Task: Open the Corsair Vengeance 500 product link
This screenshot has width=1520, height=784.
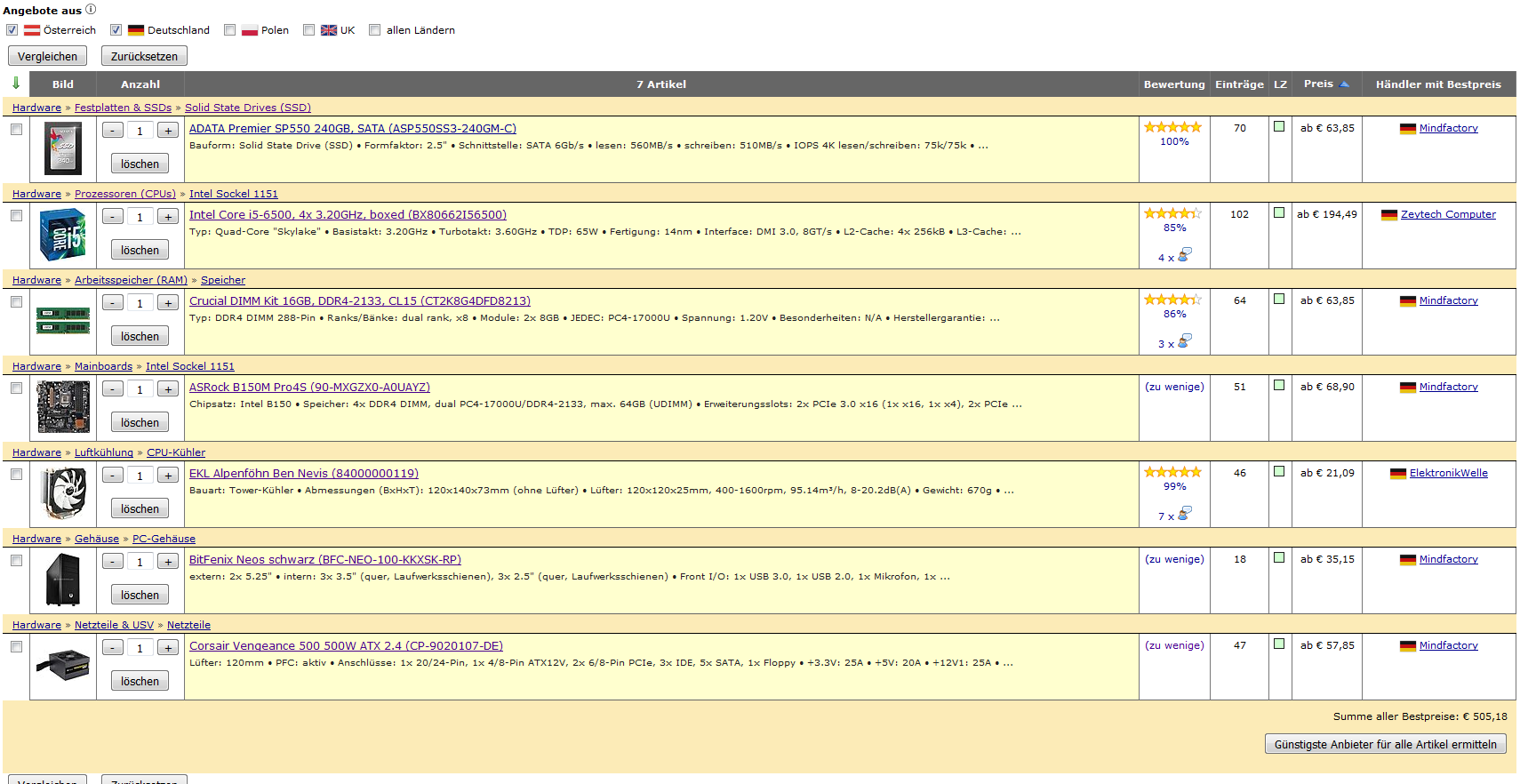Action: [346, 646]
